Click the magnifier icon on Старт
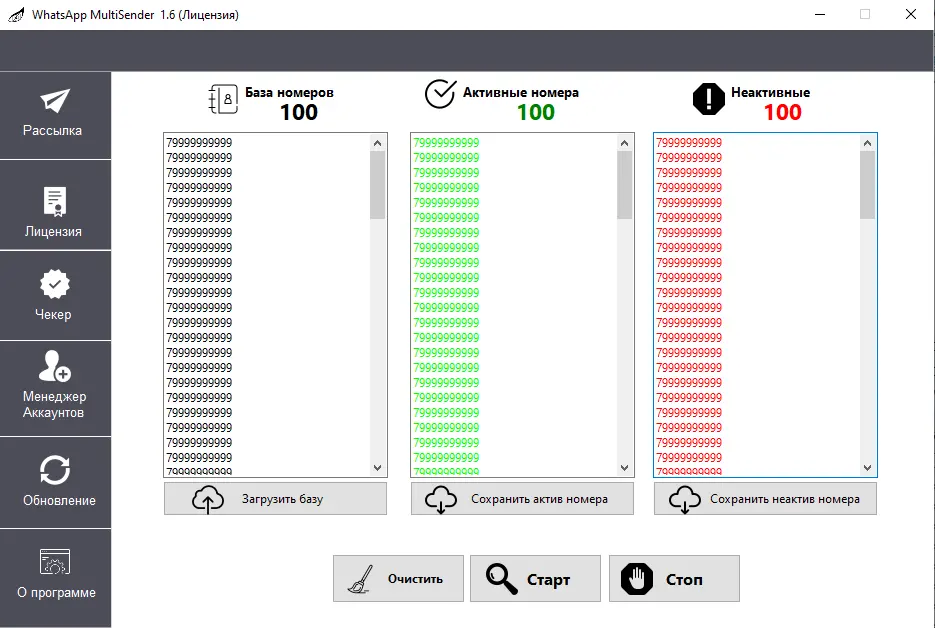The width and height of the screenshot is (935, 628). 501,579
